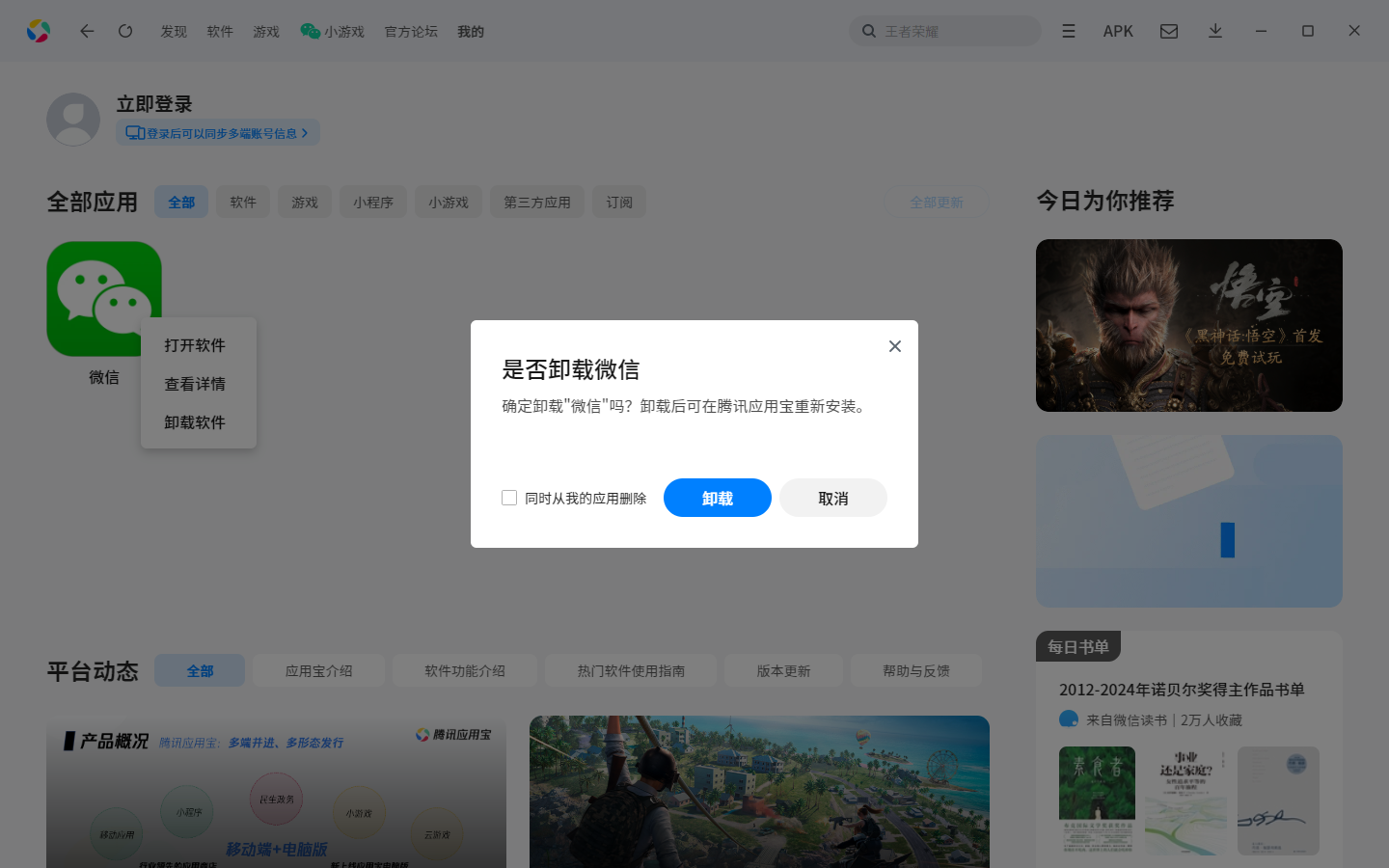
Task: Click the APK install icon
Action: click(1118, 31)
